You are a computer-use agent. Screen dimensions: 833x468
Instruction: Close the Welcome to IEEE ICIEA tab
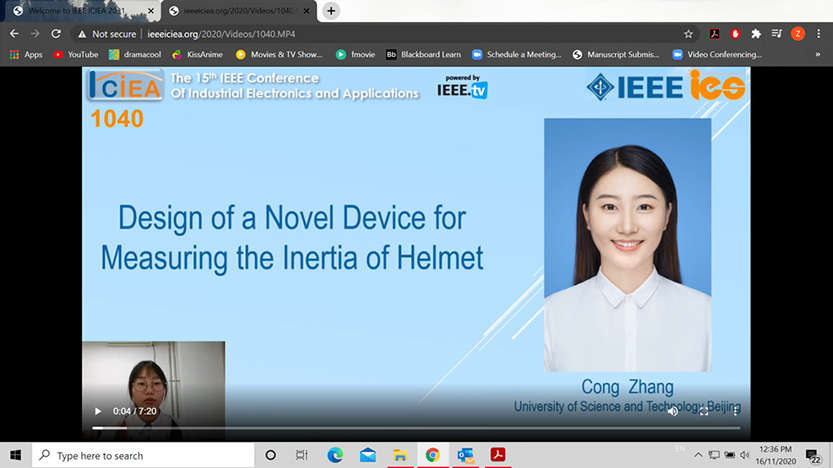[151, 11]
